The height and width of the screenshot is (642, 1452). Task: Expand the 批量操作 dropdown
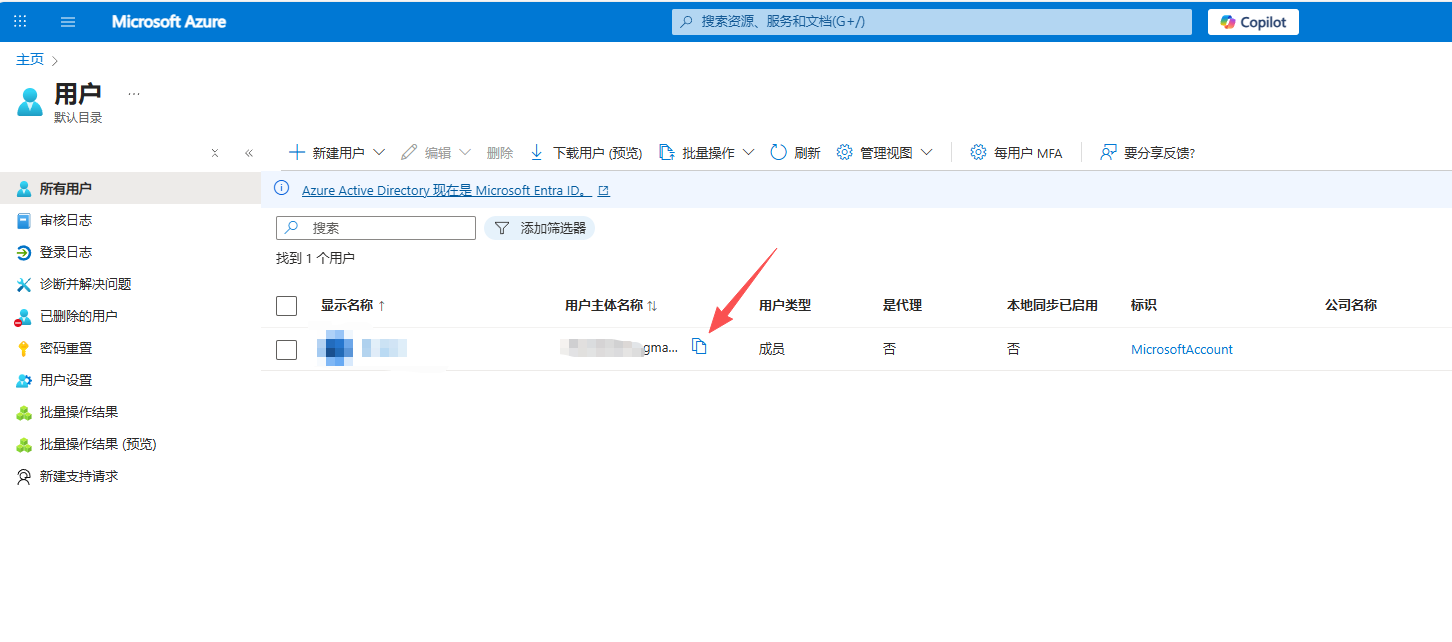(749, 153)
